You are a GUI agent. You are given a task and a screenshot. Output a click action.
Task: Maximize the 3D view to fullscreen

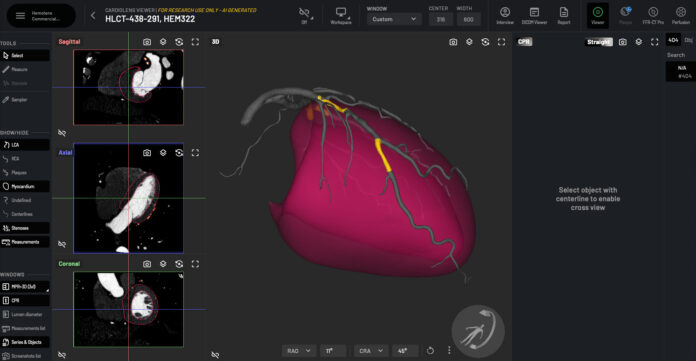[501, 42]
